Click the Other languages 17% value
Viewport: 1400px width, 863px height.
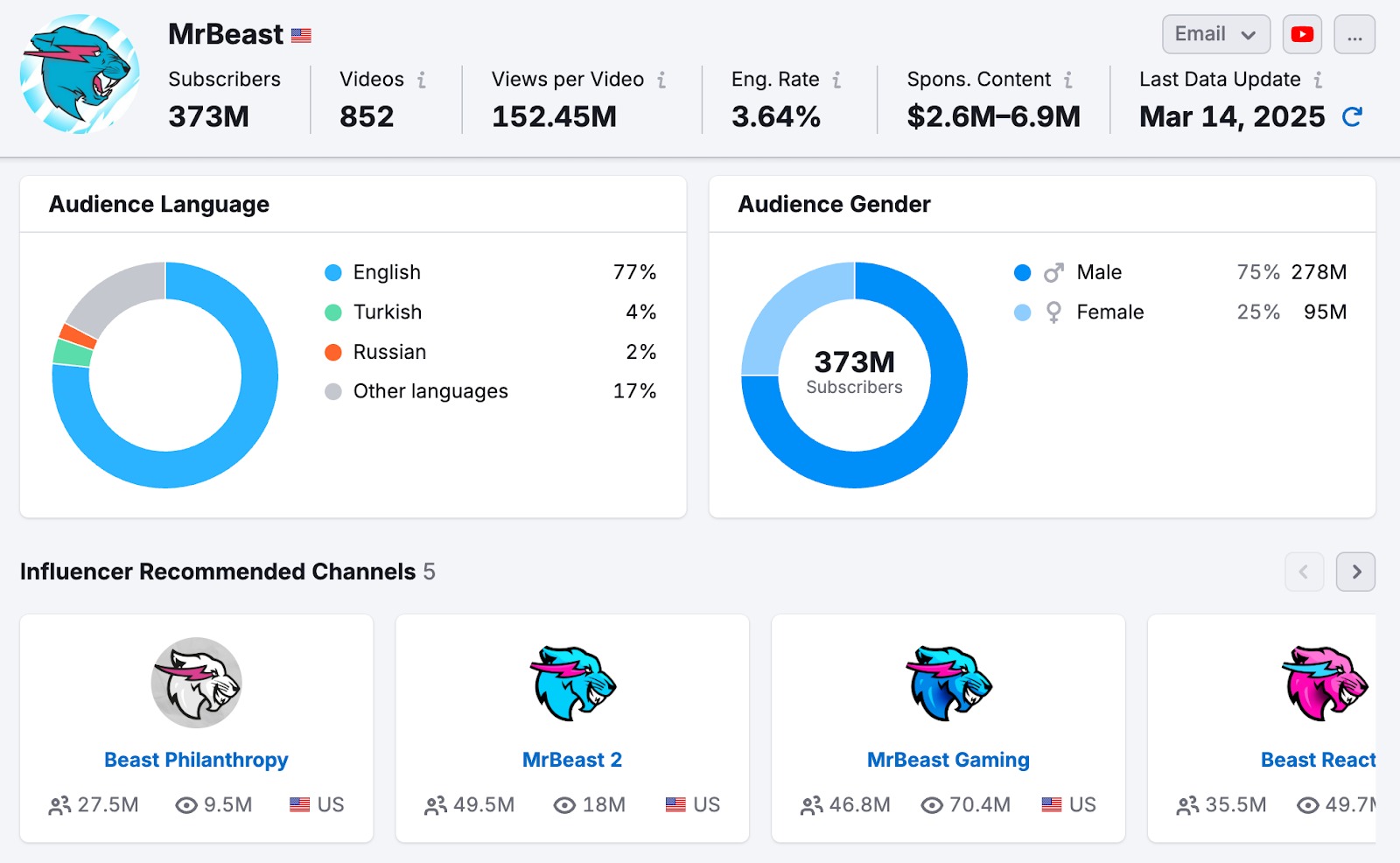634,391
